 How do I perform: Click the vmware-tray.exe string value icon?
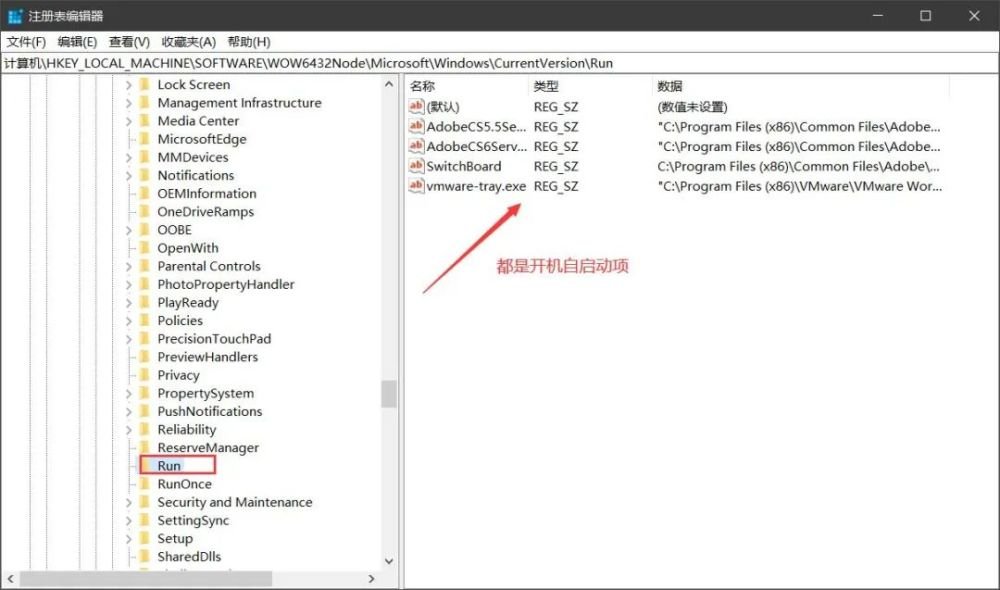coord(417,186)
